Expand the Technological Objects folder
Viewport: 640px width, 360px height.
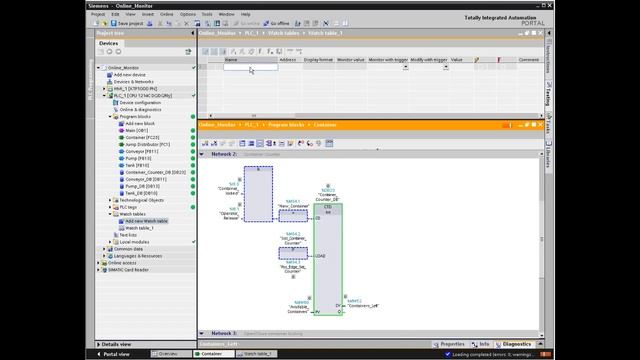coord(110,200)
